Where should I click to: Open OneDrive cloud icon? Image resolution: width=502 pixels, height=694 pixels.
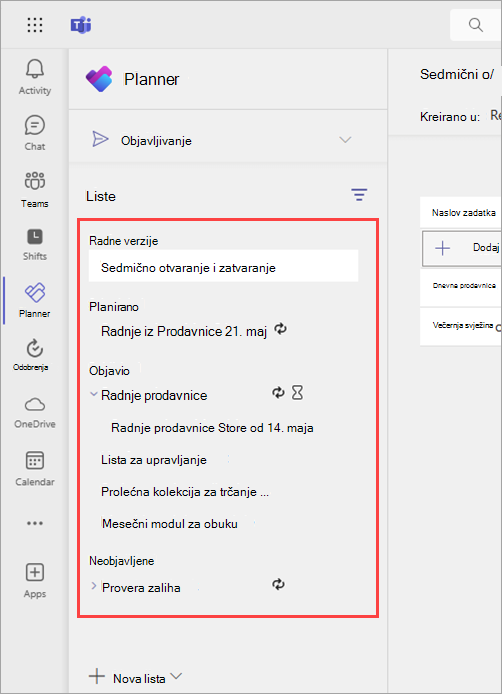[x=35, y=405]
